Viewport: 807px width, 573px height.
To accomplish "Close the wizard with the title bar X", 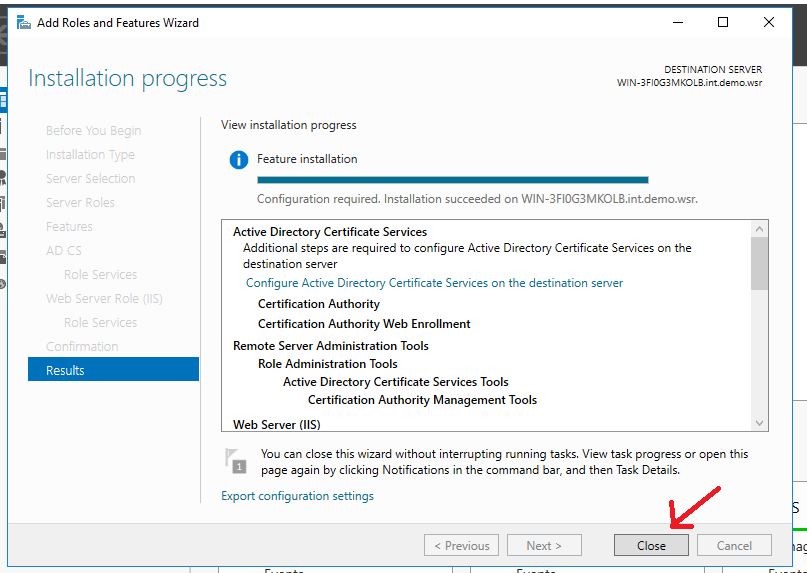I will 768,22.
